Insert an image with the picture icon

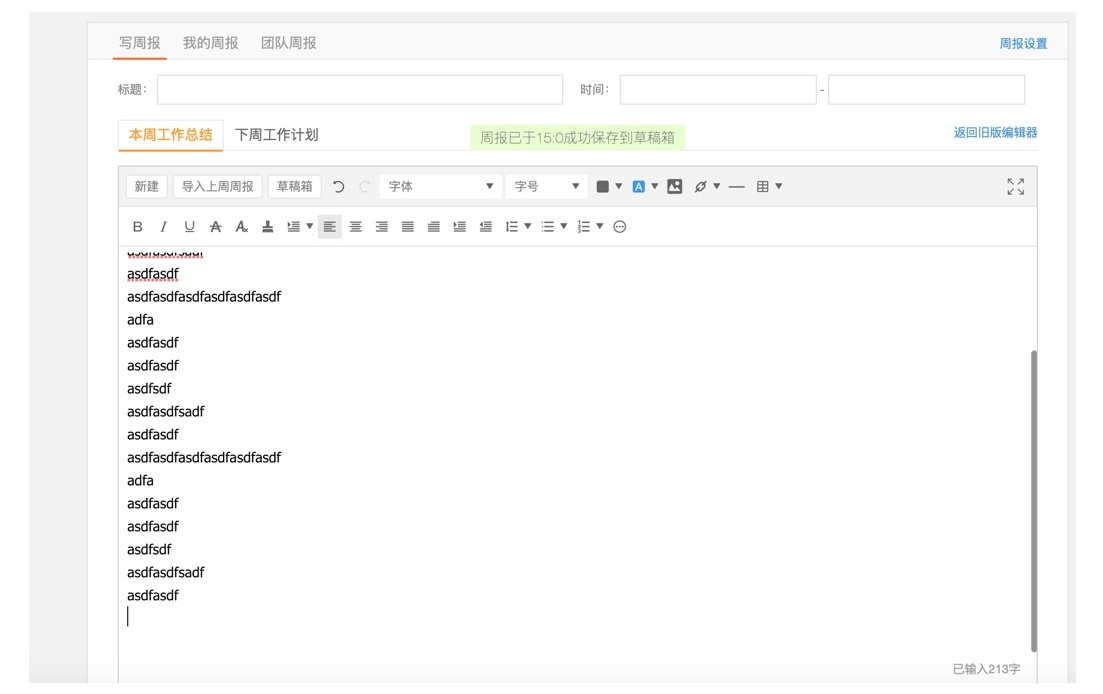675,186
